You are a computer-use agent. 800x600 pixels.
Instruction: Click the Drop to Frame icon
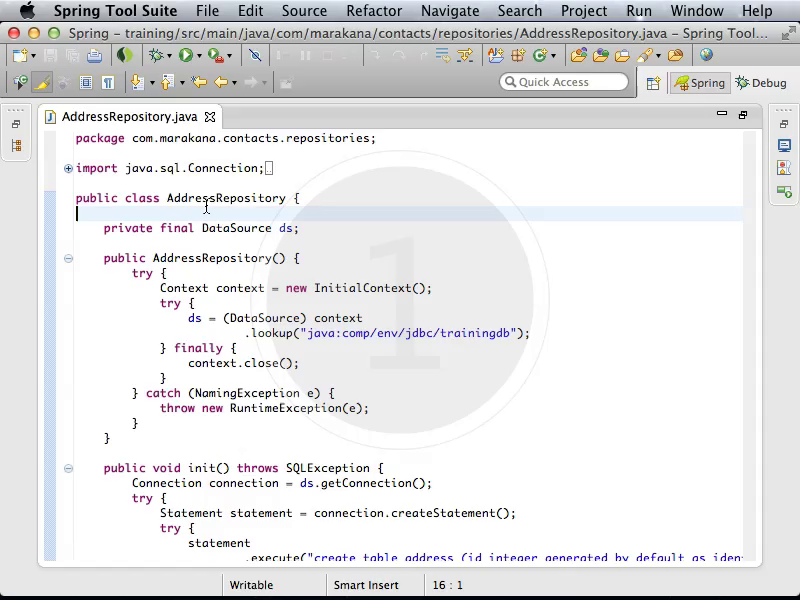(443, 55)
